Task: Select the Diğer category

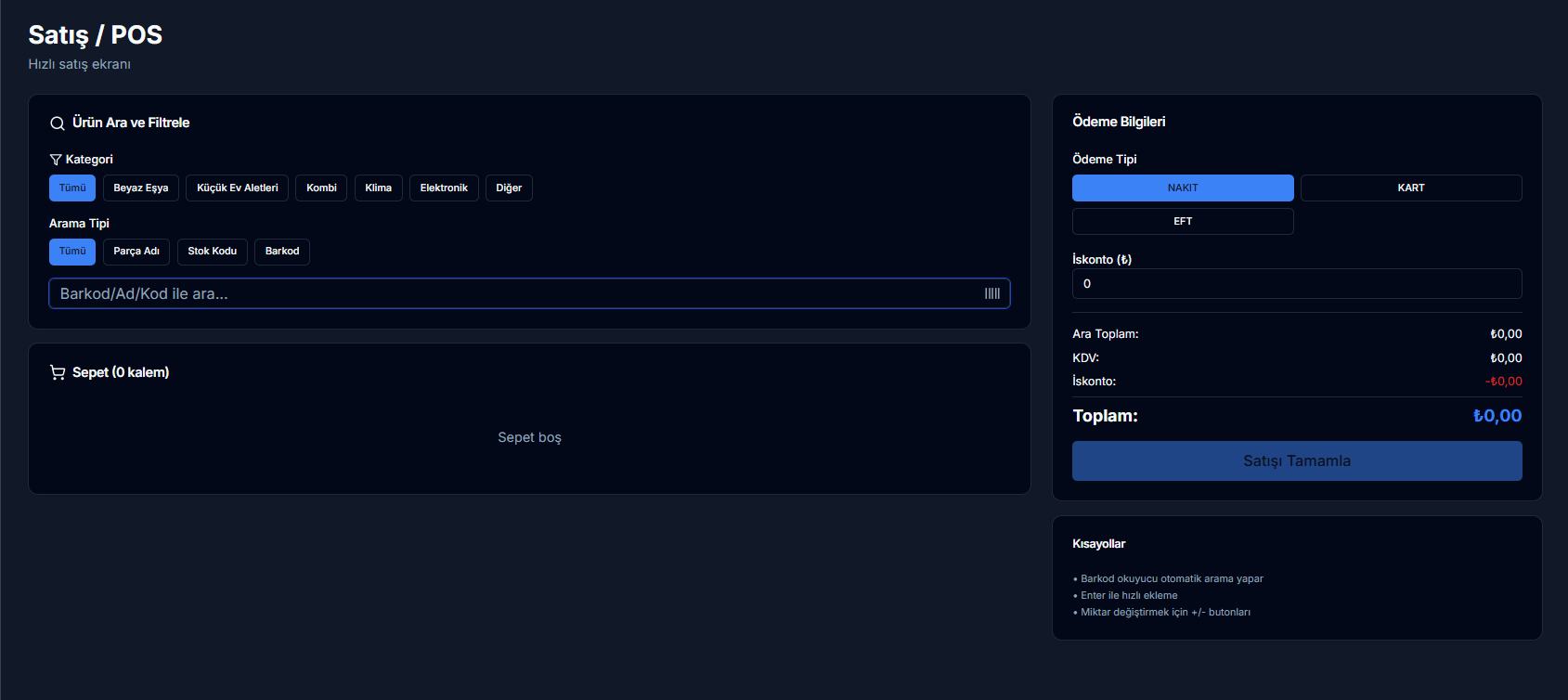Action: click(x=509, y=188)
